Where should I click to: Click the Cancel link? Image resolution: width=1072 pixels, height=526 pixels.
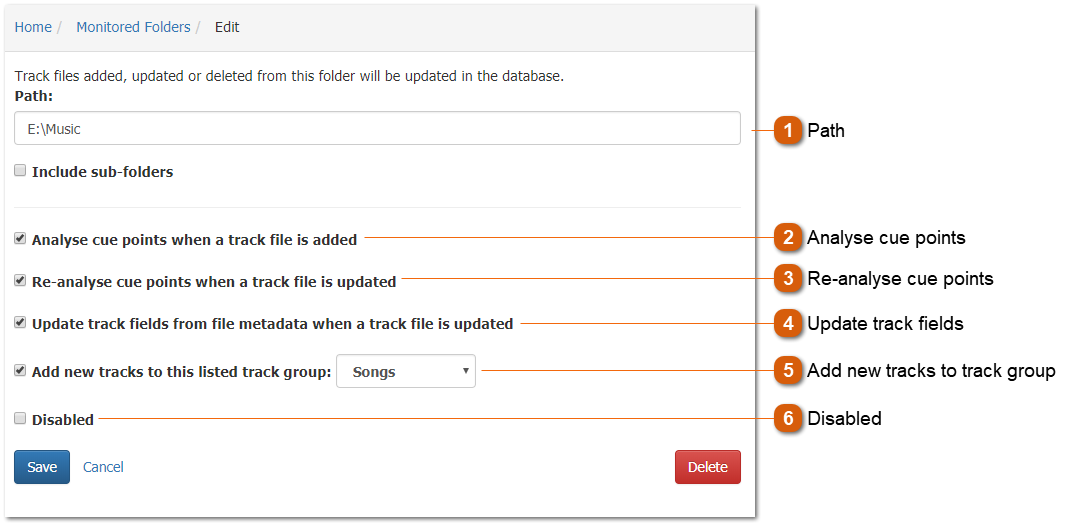(103, 467)
